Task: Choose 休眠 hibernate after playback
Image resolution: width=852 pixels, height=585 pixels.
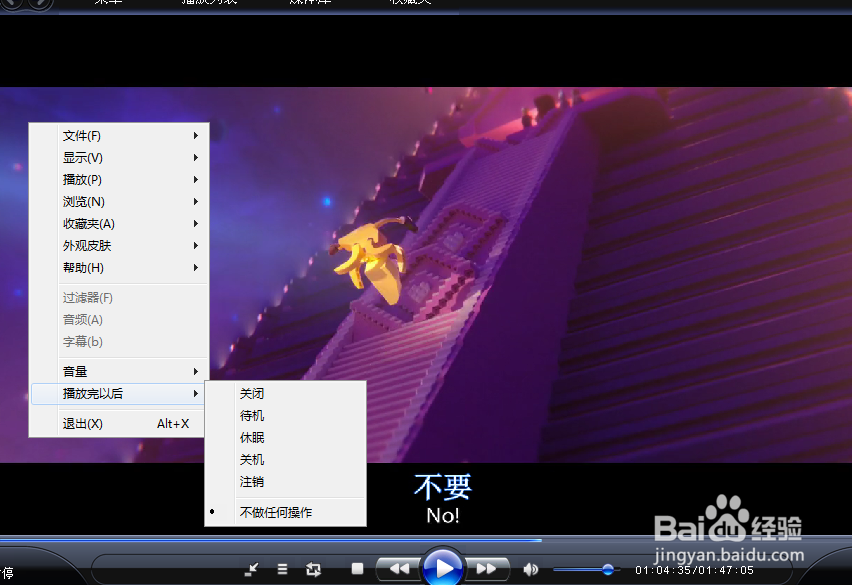Action: coord(285,438)
